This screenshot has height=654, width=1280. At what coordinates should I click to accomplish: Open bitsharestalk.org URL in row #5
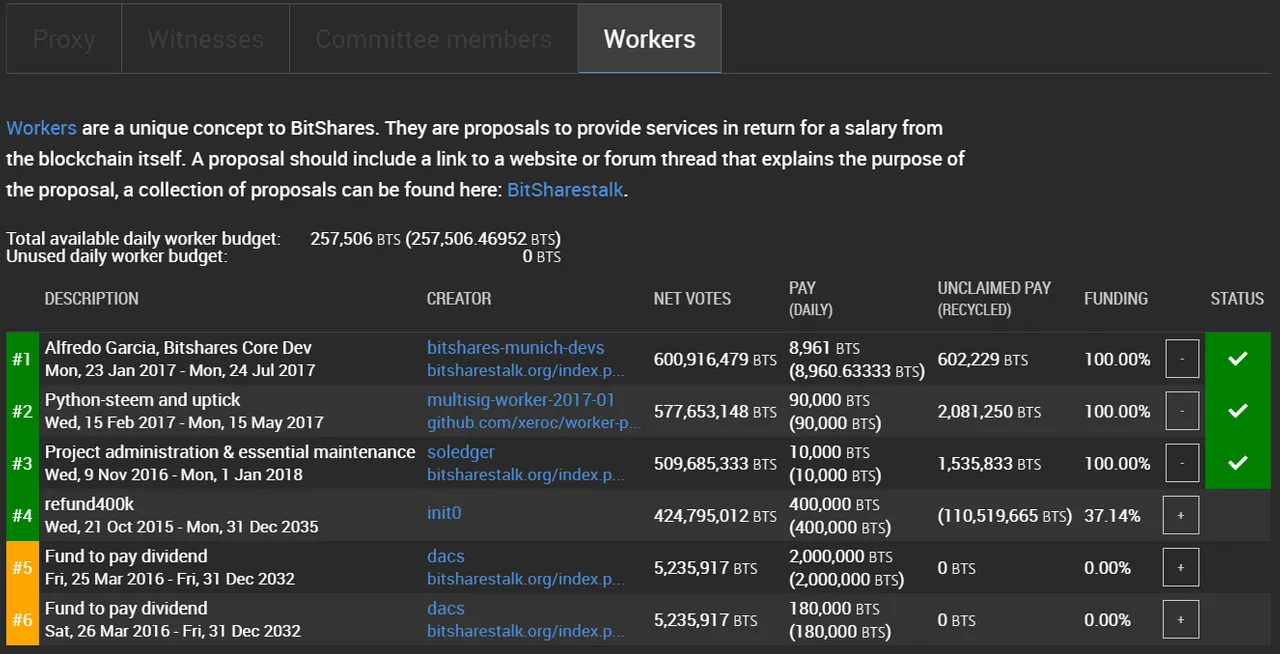tap(525, 579)
